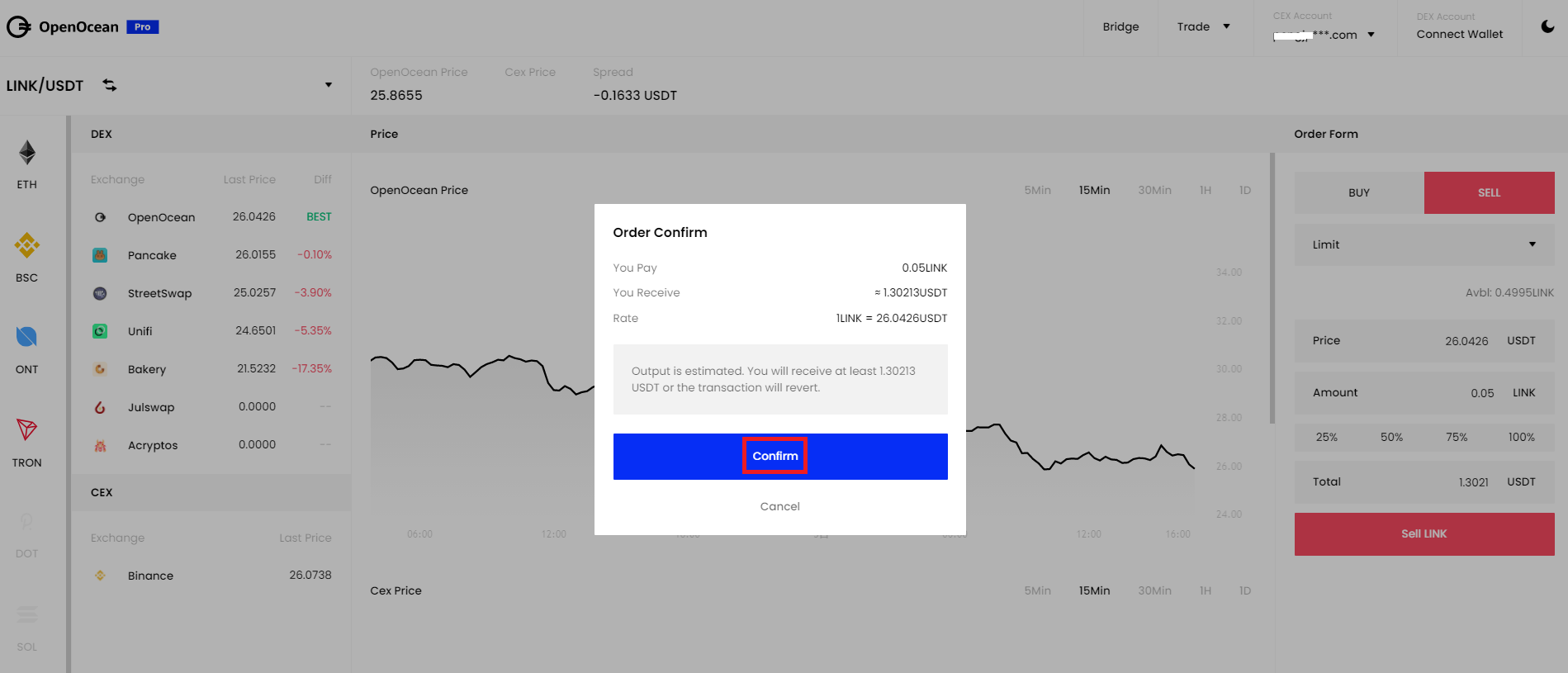Select the SOL chain icon
1568x673 pixels.
point(27,614)
